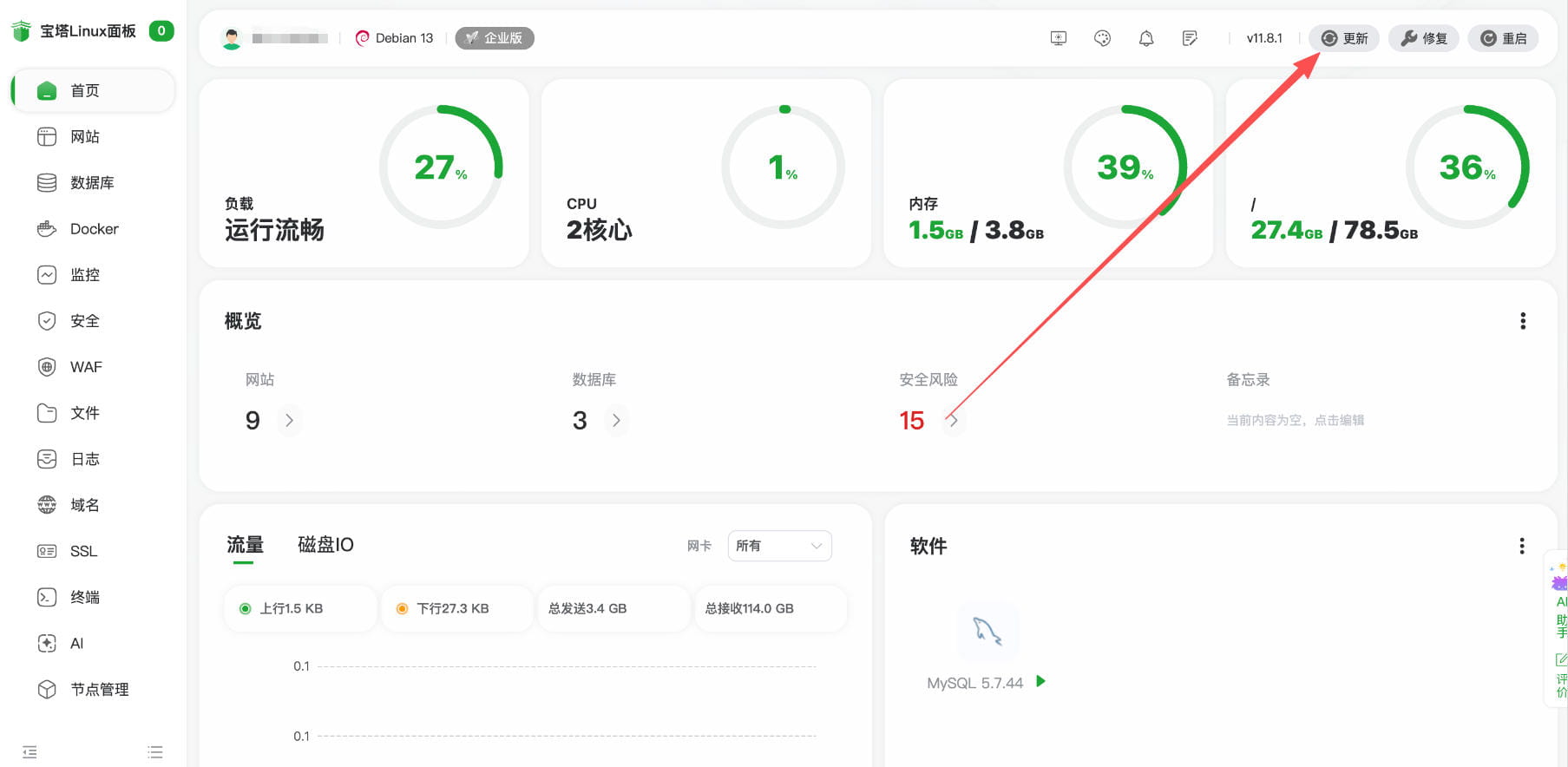Open the theme palette icon
This screenshot has width=1568, height=767.
1102,38
